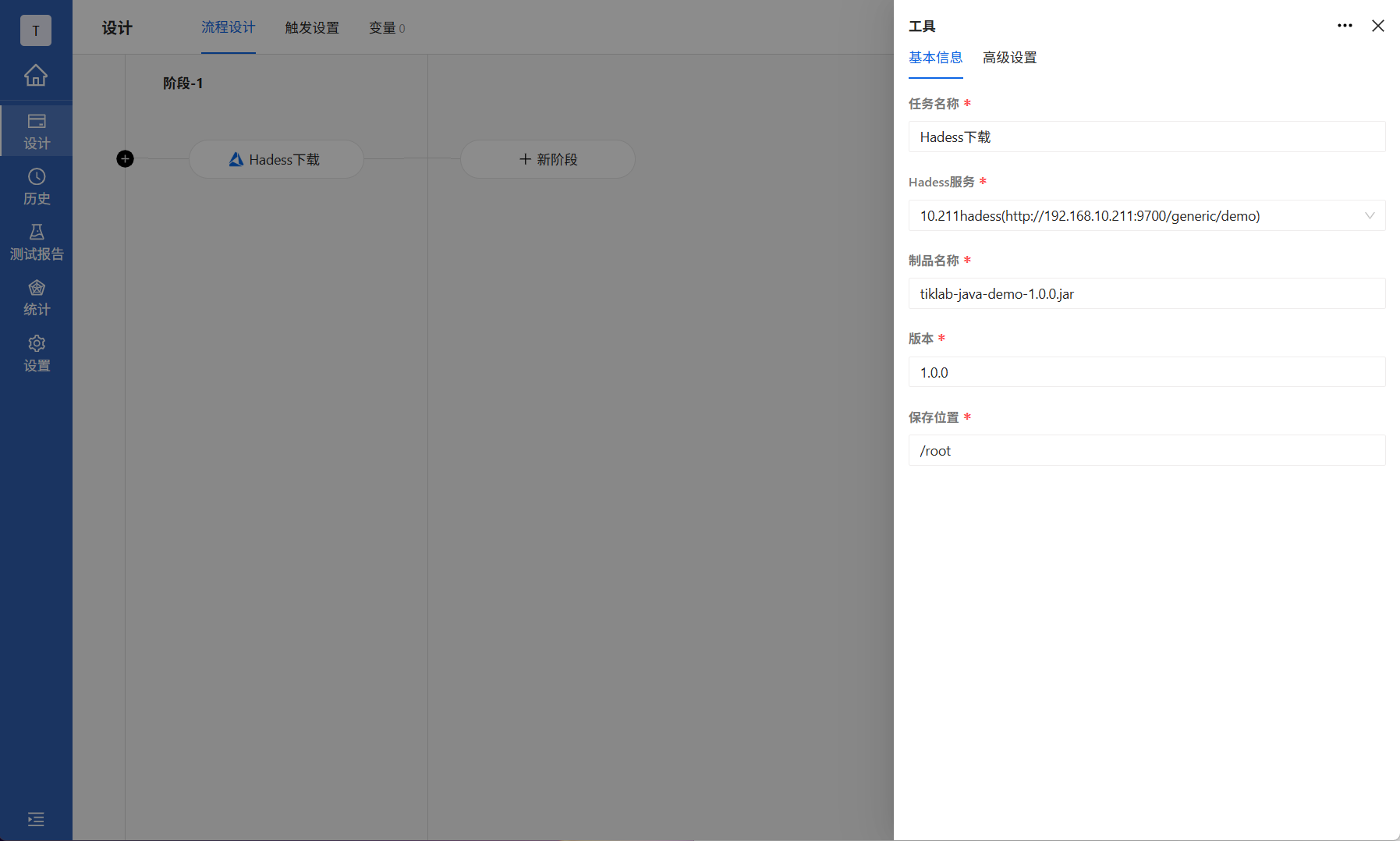1400x841 pixels.
Task: Select the 基本信息 tab
Action: click(936, 57)
